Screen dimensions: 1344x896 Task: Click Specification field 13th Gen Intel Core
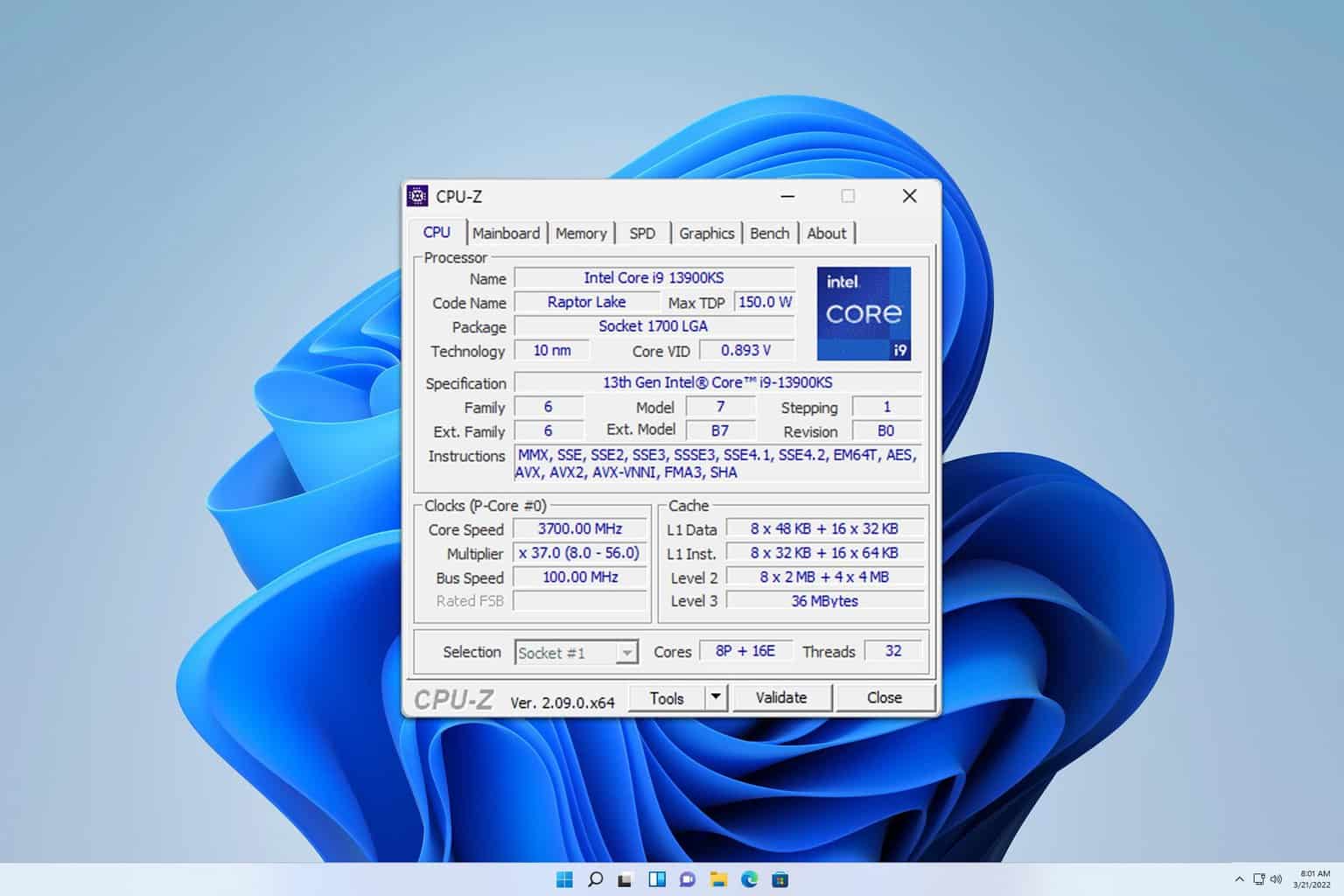pyautogui.click(x=717, y=382)
